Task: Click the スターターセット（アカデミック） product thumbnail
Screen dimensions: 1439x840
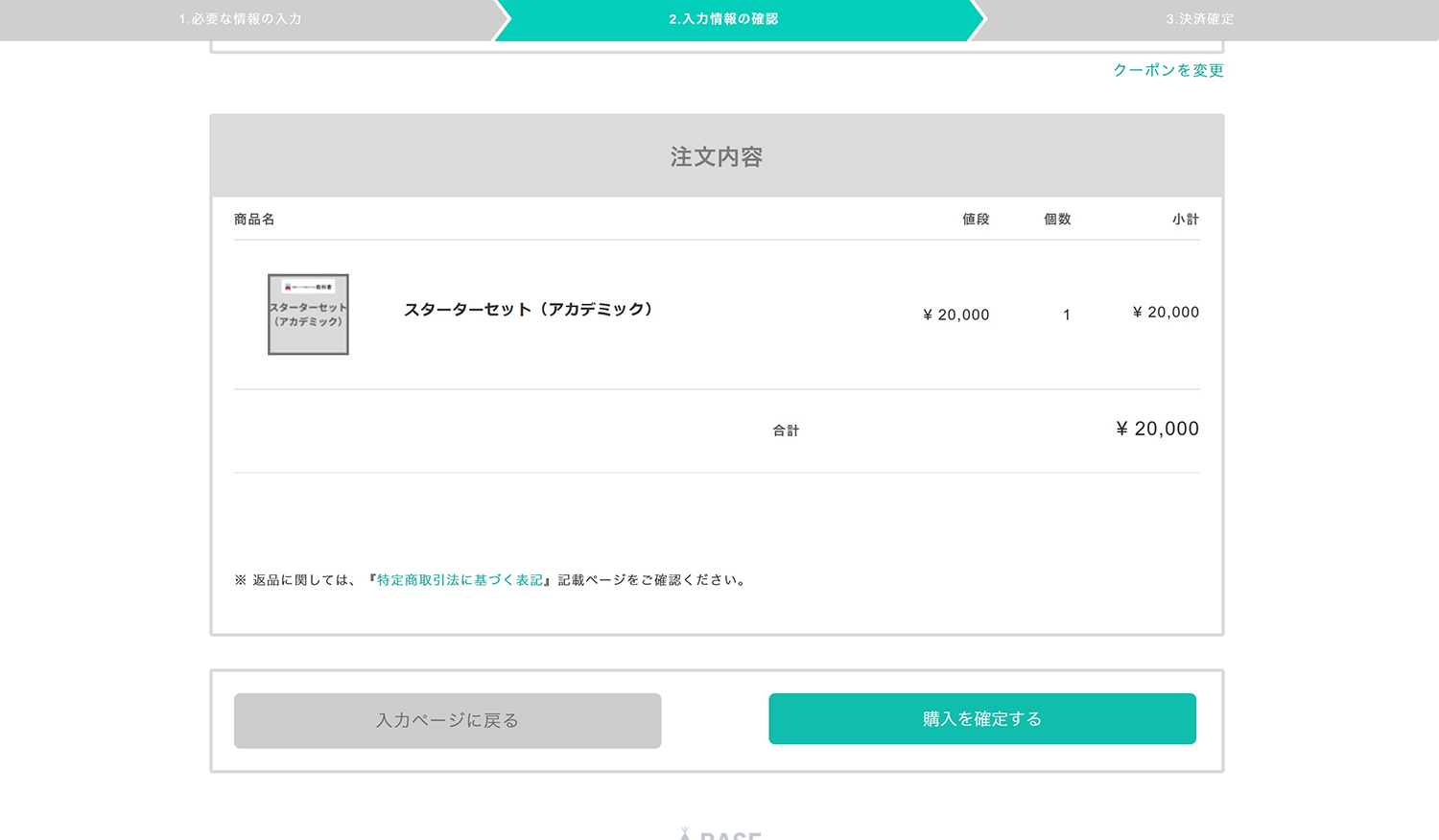Action: coord(308,315)
